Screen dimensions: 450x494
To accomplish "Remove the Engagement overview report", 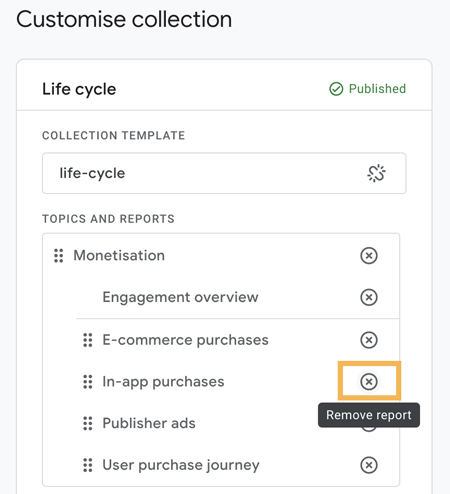I will 369,297.
